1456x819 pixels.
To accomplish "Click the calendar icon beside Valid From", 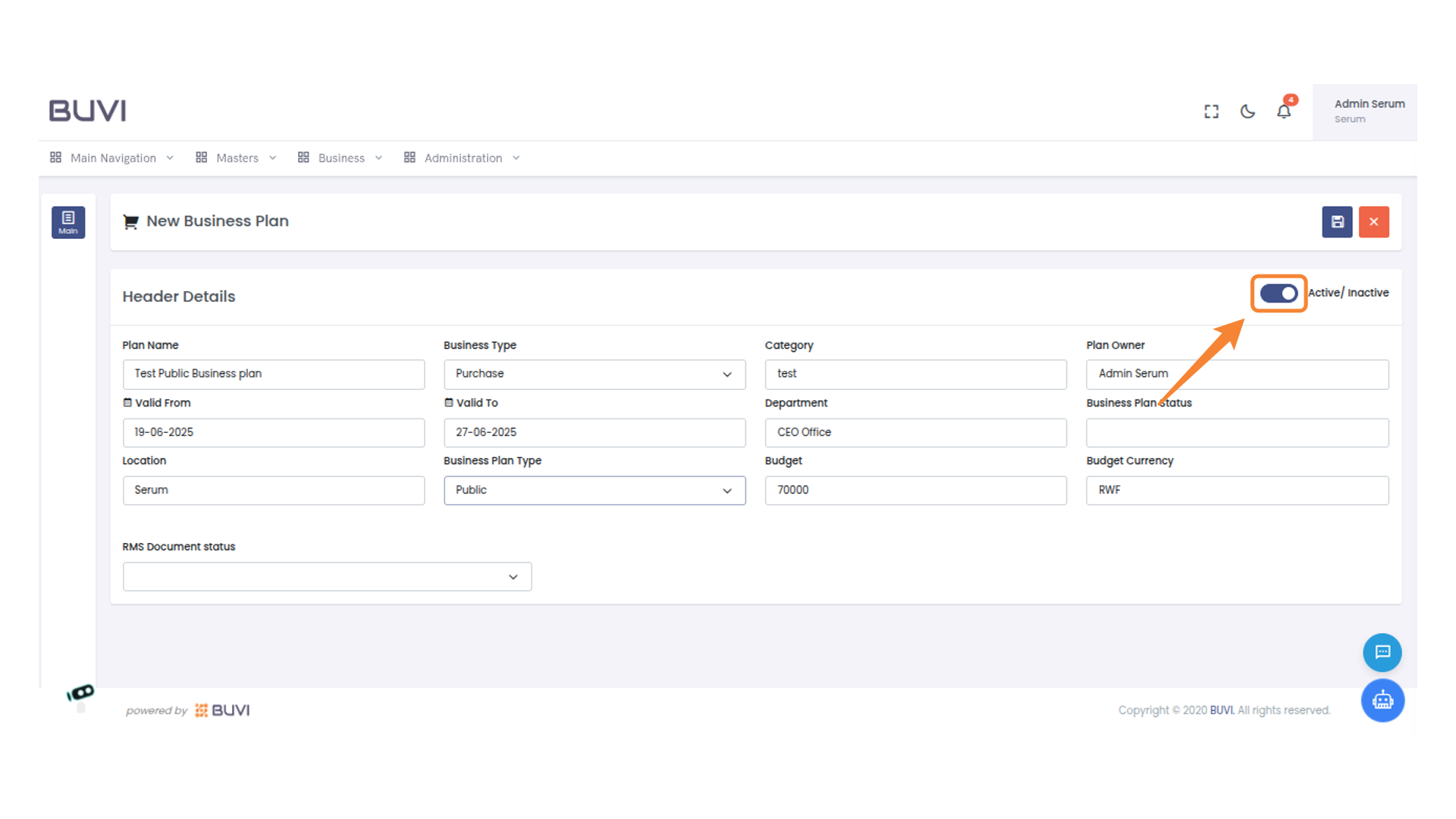I will [127, 403].
